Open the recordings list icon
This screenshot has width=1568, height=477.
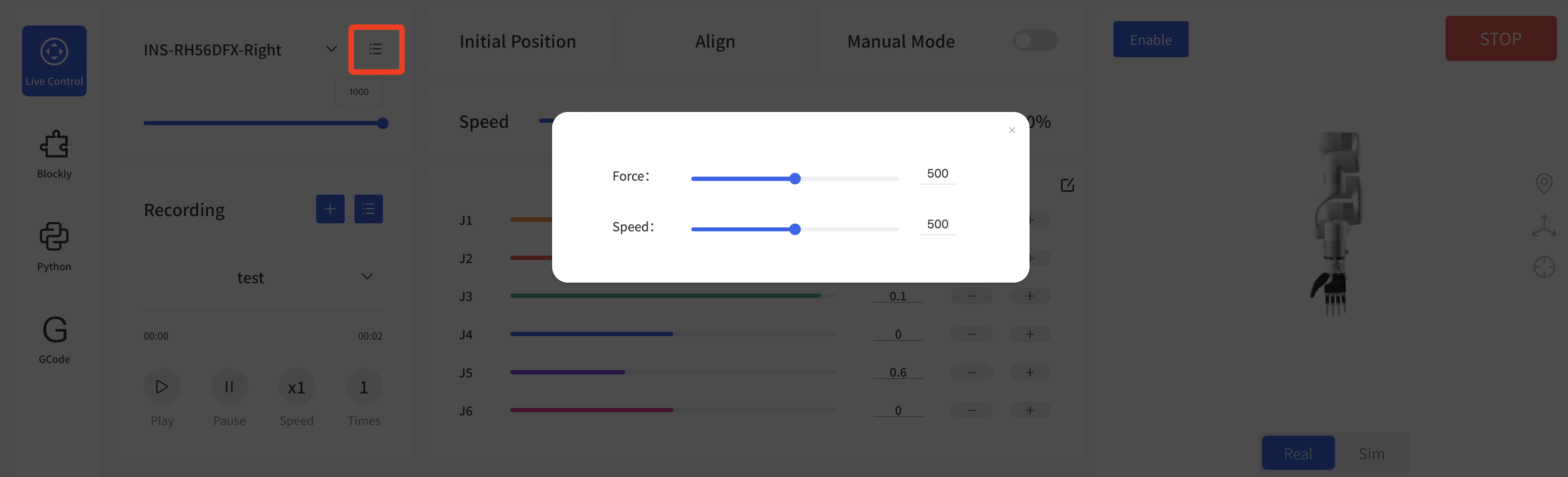(368, 209)
